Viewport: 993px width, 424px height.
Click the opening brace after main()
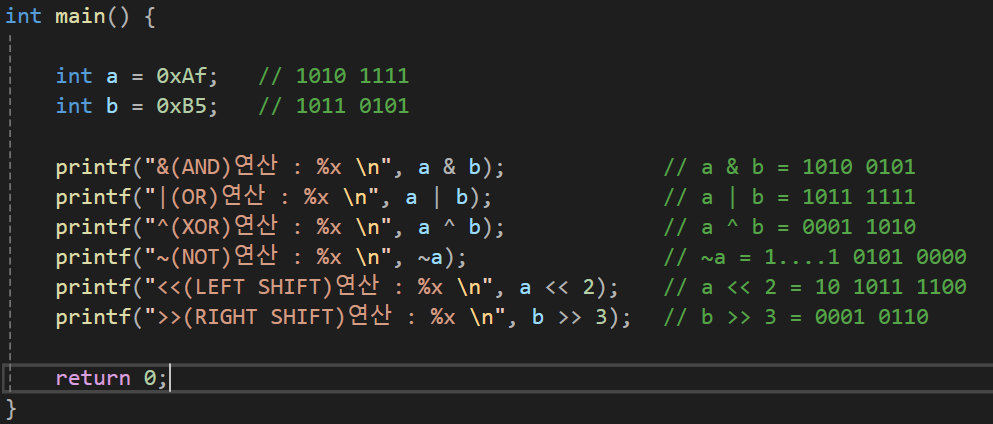(x=149, y=16)
